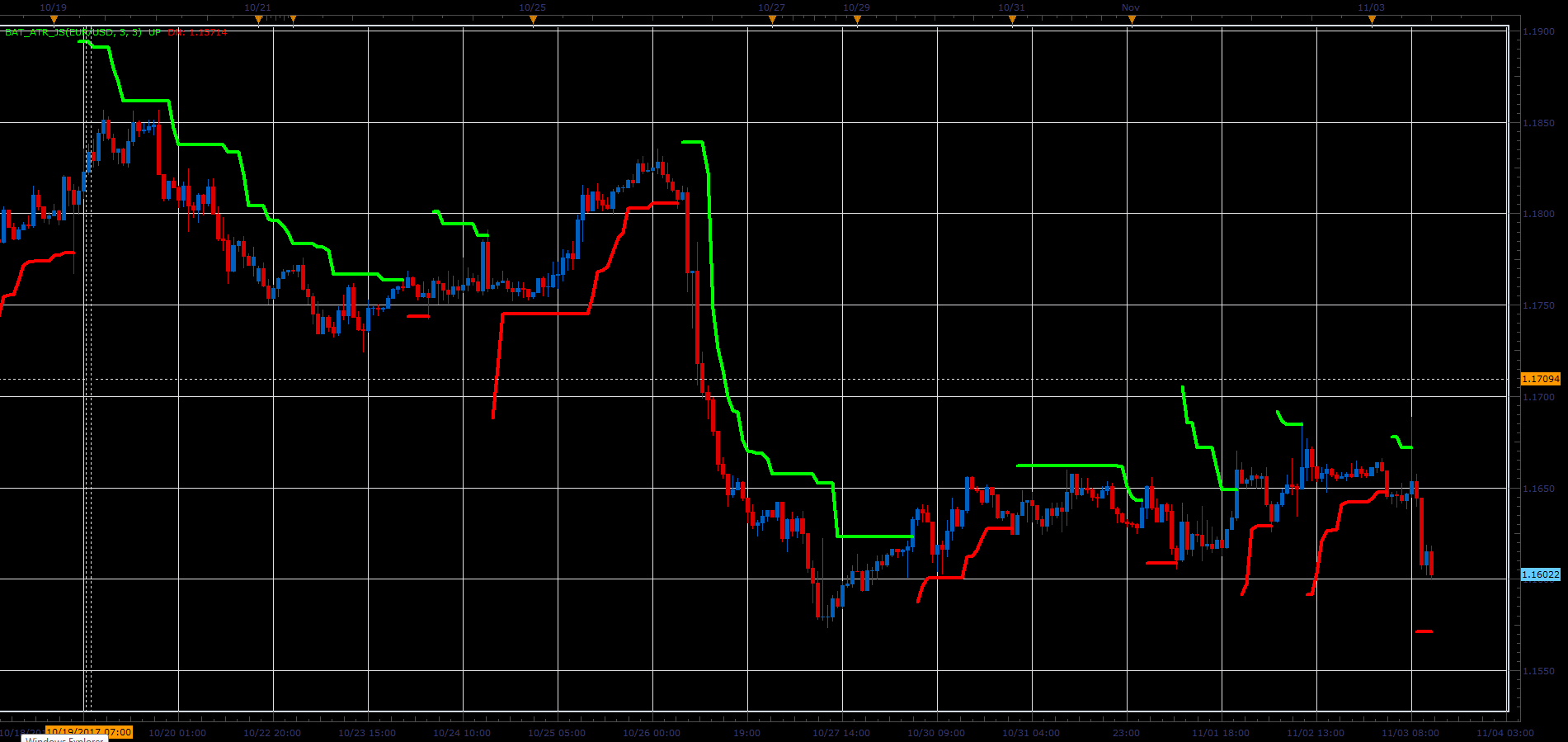The image size is (1568, 742).
Task: Click the 11/03 08:00 time axis label
Action: click(1410, 733)
